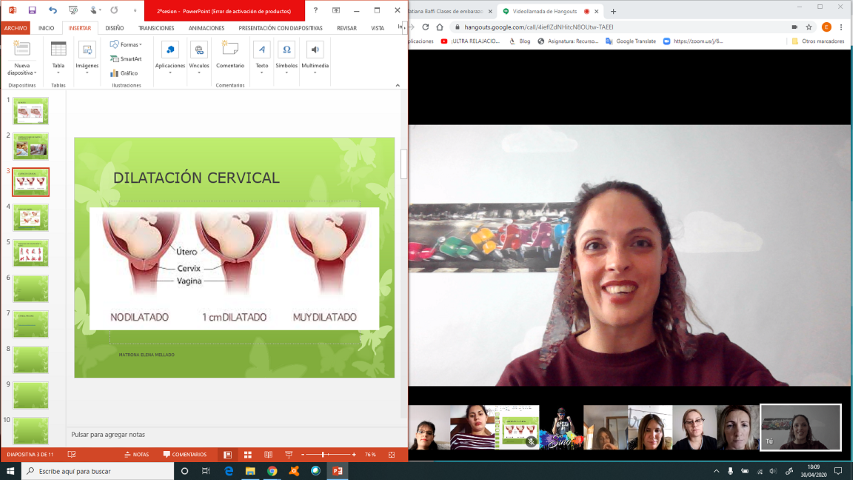This screenshot has height=480, width=853.
Task: Open reading view from the status bar
Action: pos(269,454)
